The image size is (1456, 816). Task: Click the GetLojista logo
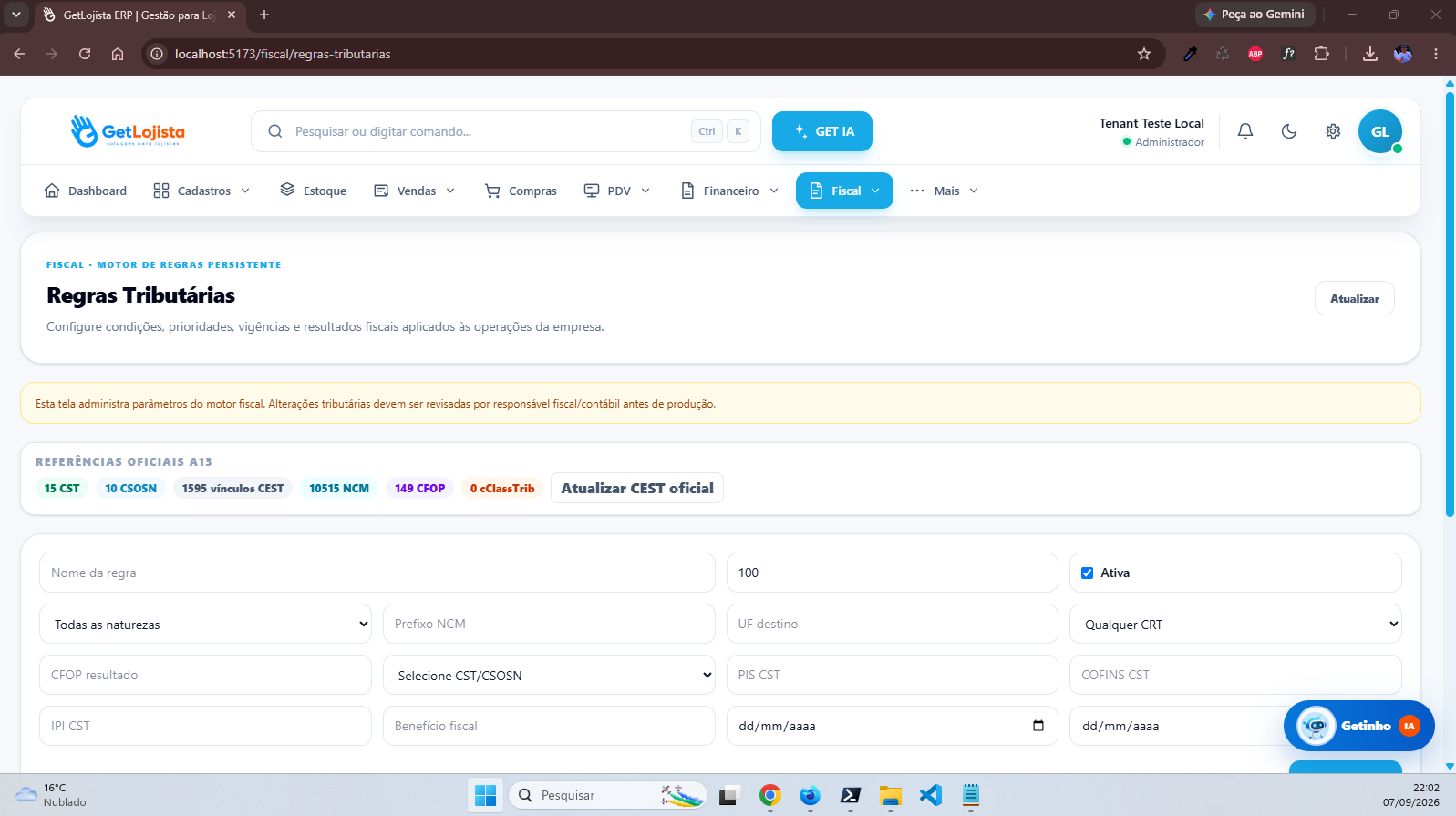click(x=128, y=131)
